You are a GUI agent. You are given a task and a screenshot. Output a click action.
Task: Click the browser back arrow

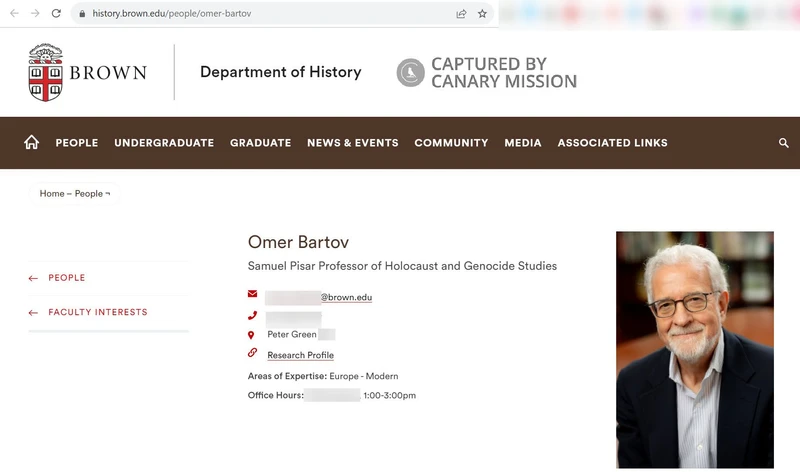[x=14, y=13]
